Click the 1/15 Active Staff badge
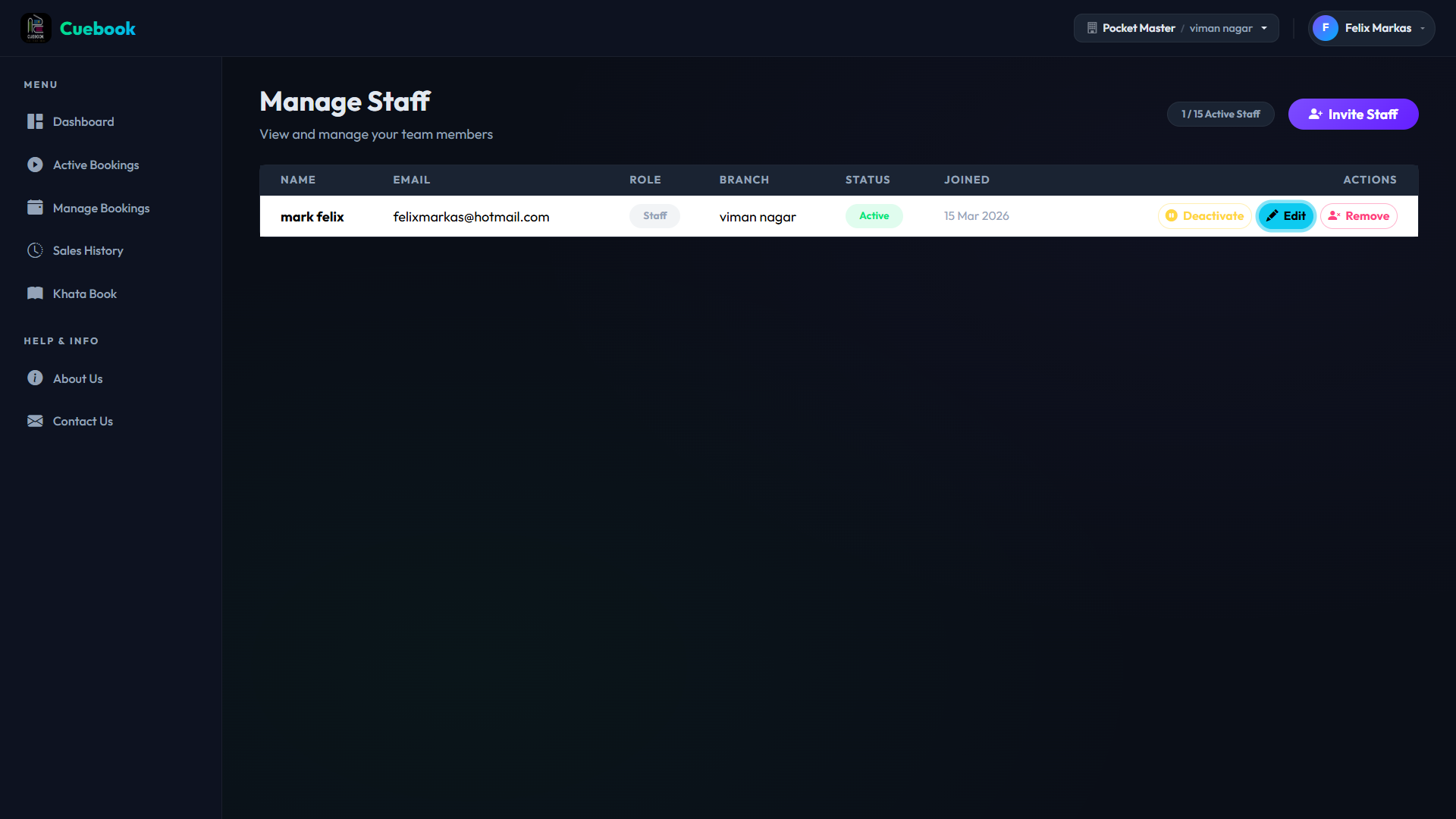 [x=1220, y=115]
